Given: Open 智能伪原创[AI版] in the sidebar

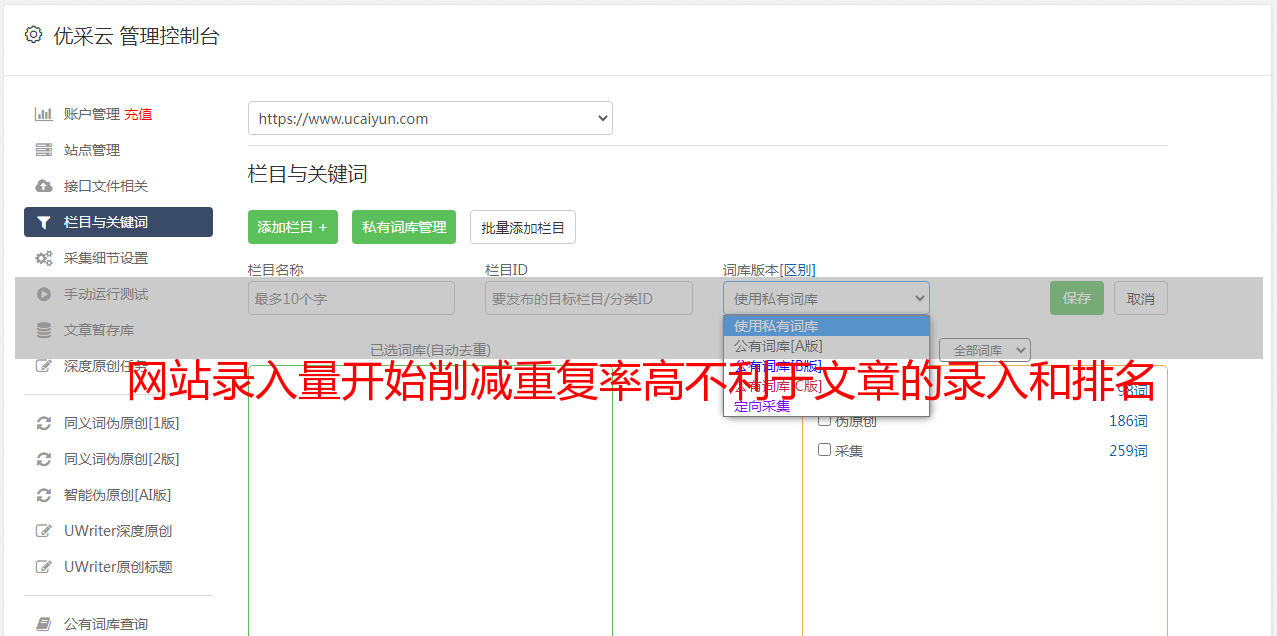Looking at the screenshot, I should 118,495.
